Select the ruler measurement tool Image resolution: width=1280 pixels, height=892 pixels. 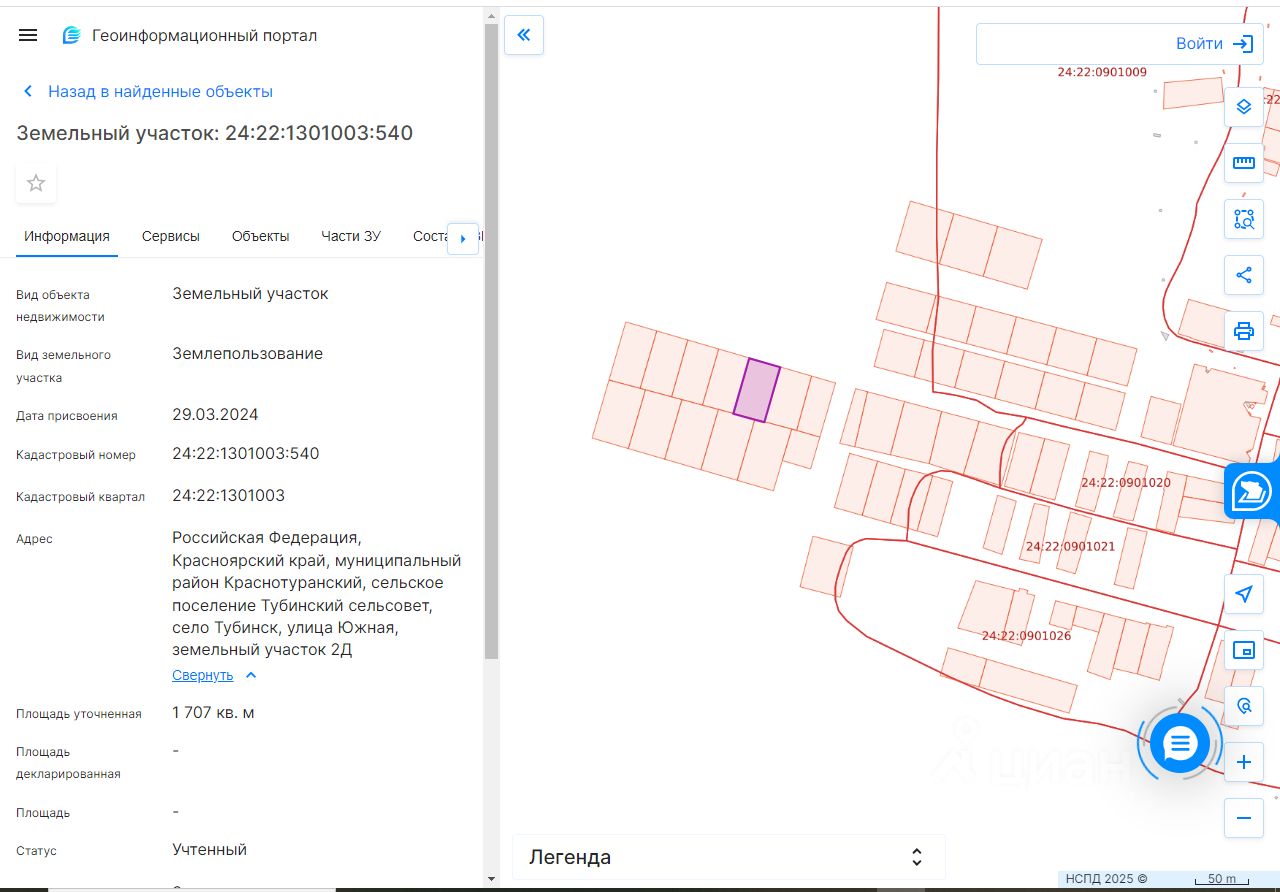[x=1244, y=162]
